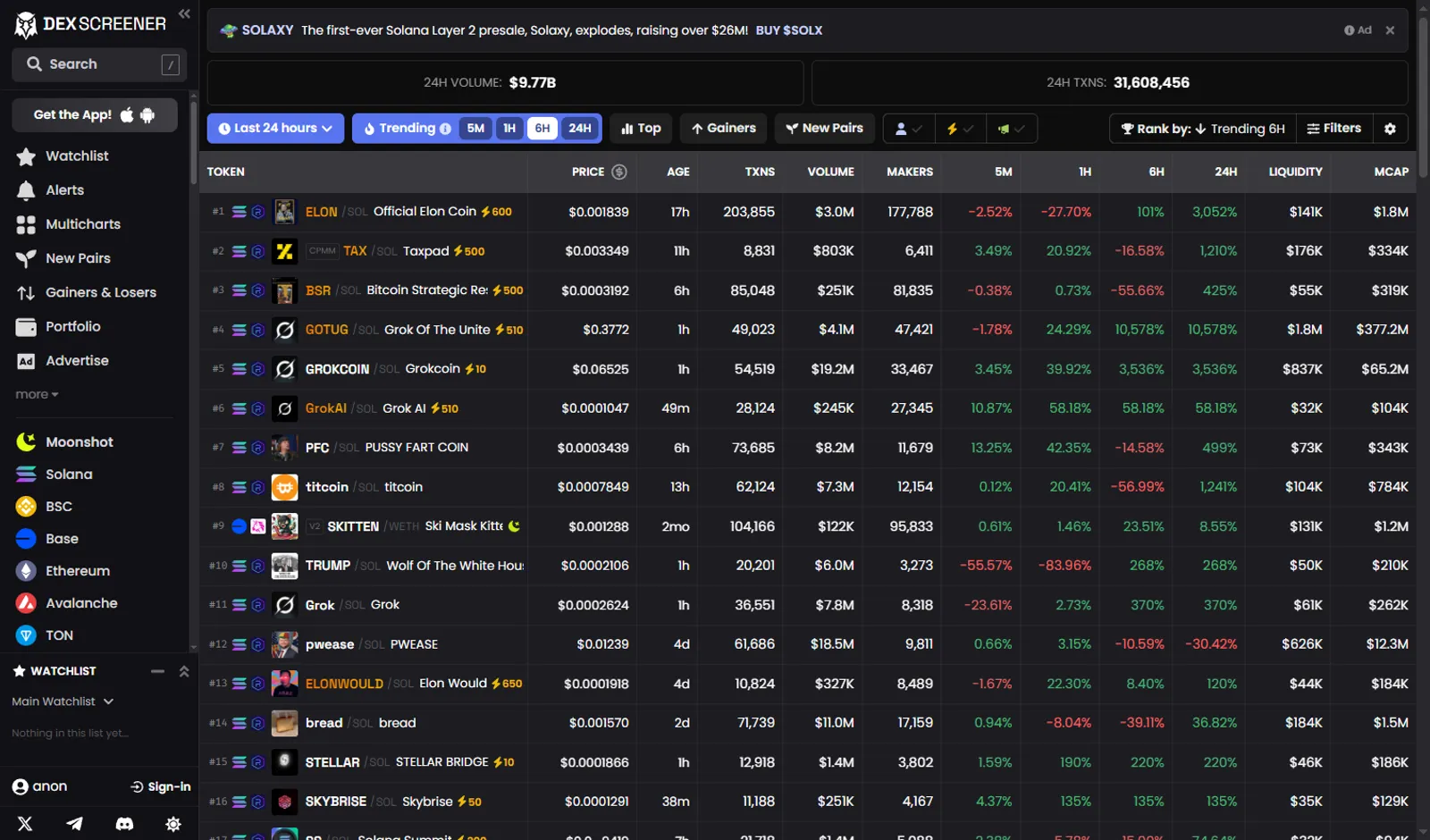
Task: Open the titcoin token row
Action: (808, 487)
